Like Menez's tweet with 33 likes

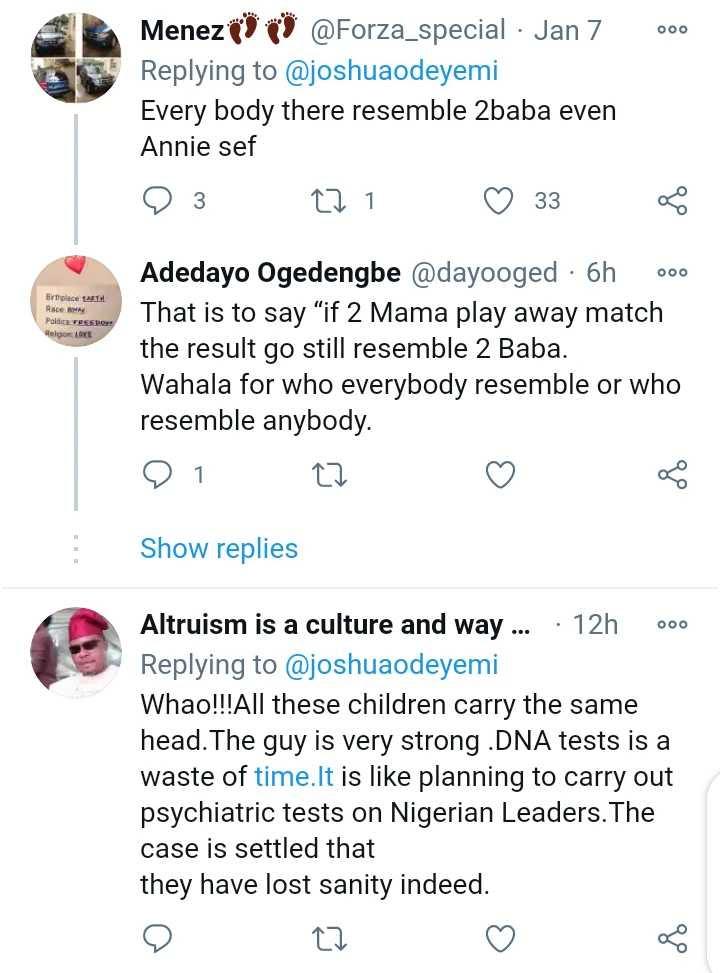tap(499, 201)
